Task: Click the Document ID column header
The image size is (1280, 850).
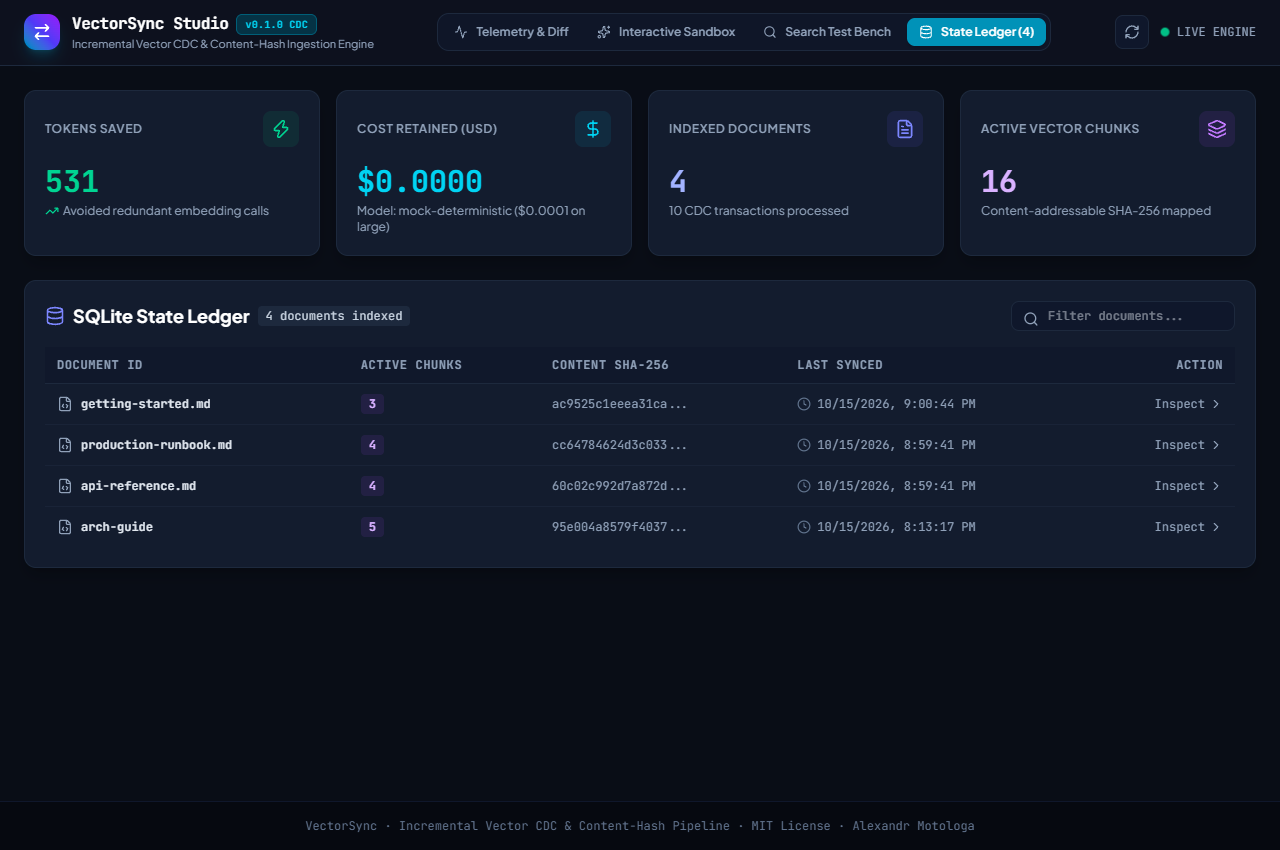Action: coord(100,365)
